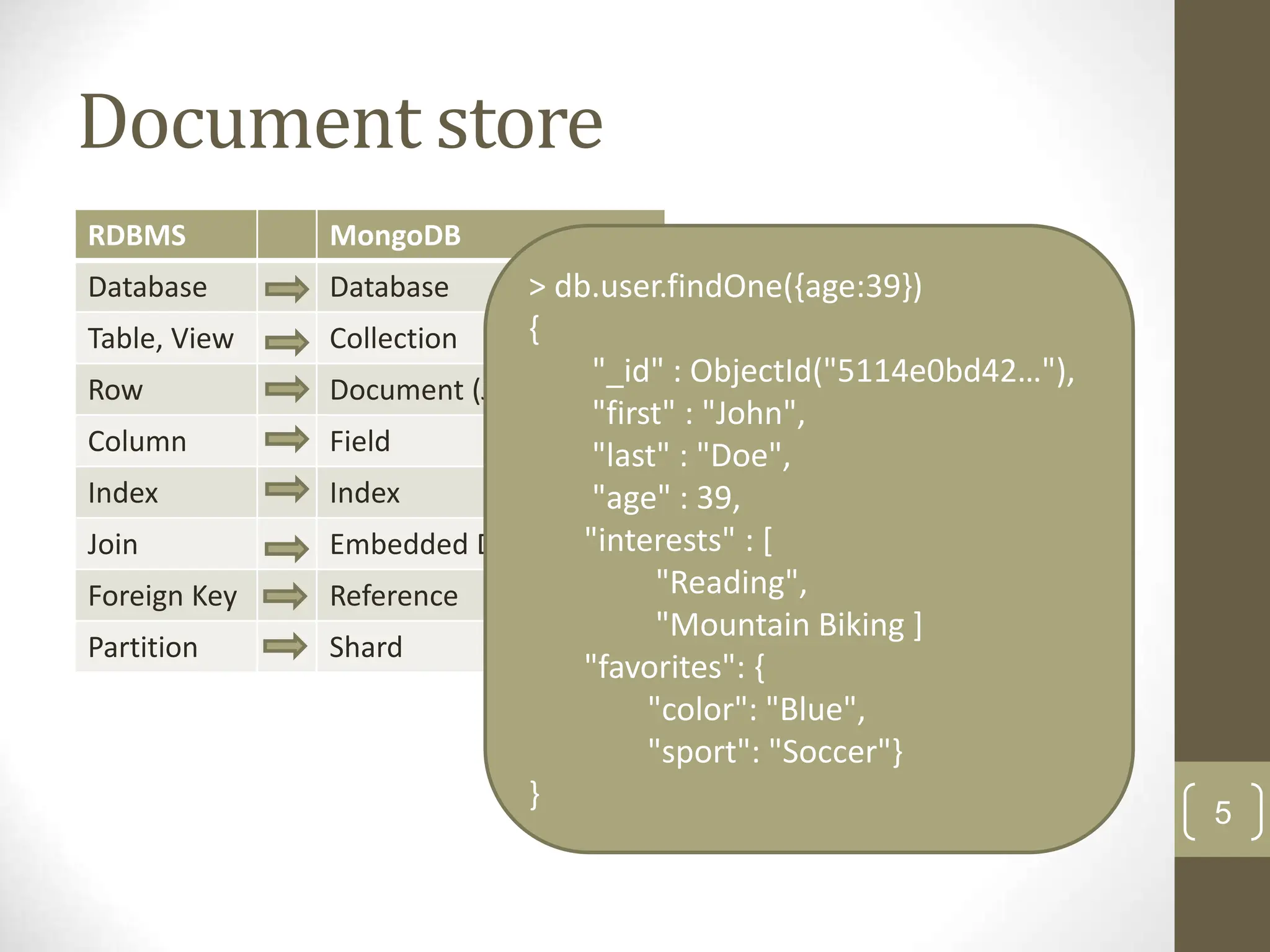Click the "interests" array line
Screen dimensions: 1270x952
678,540
